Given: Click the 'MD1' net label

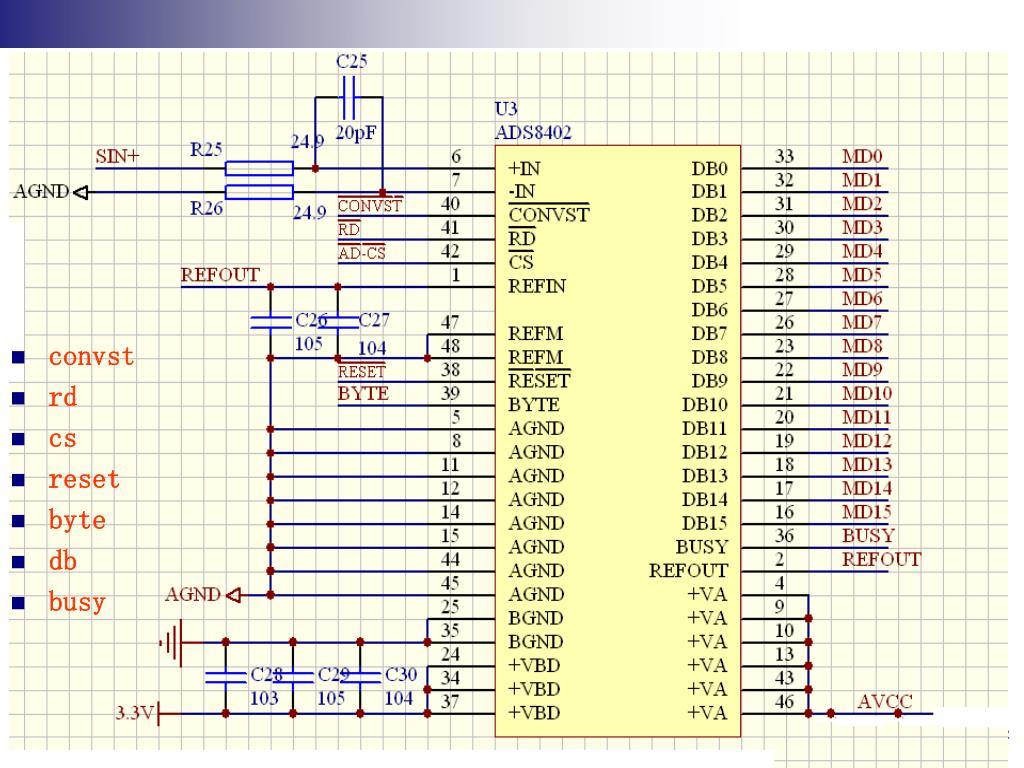Looking at the screenshot, I should [x=862, y=180].
